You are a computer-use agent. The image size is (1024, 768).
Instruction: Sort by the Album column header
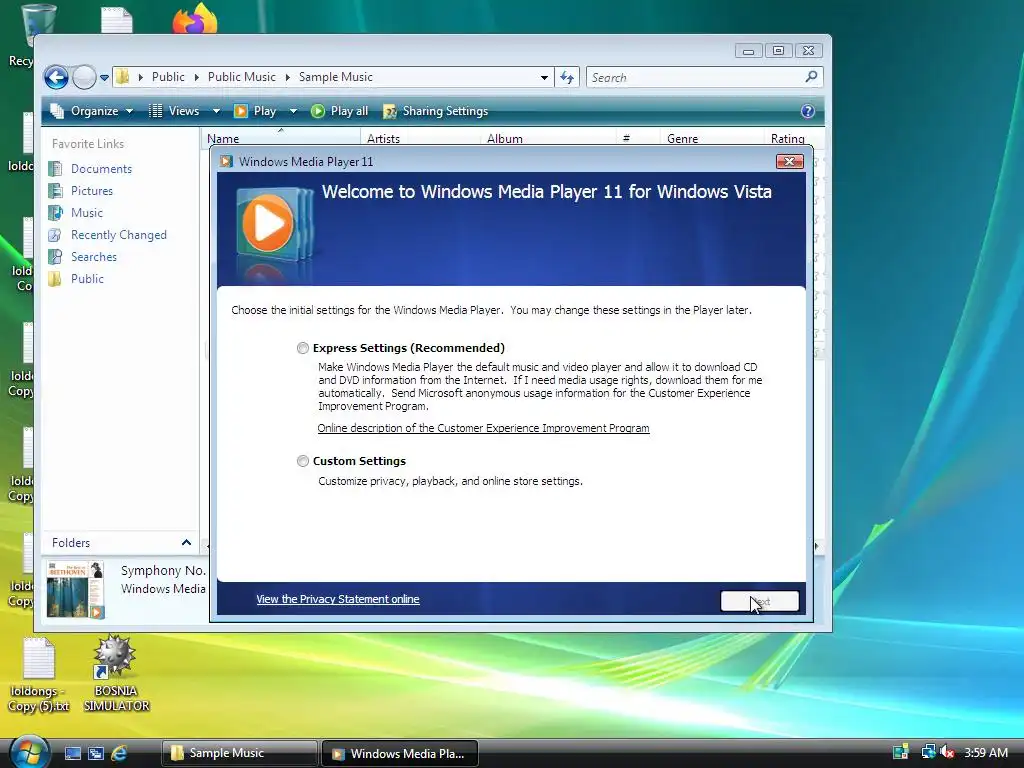549,138
